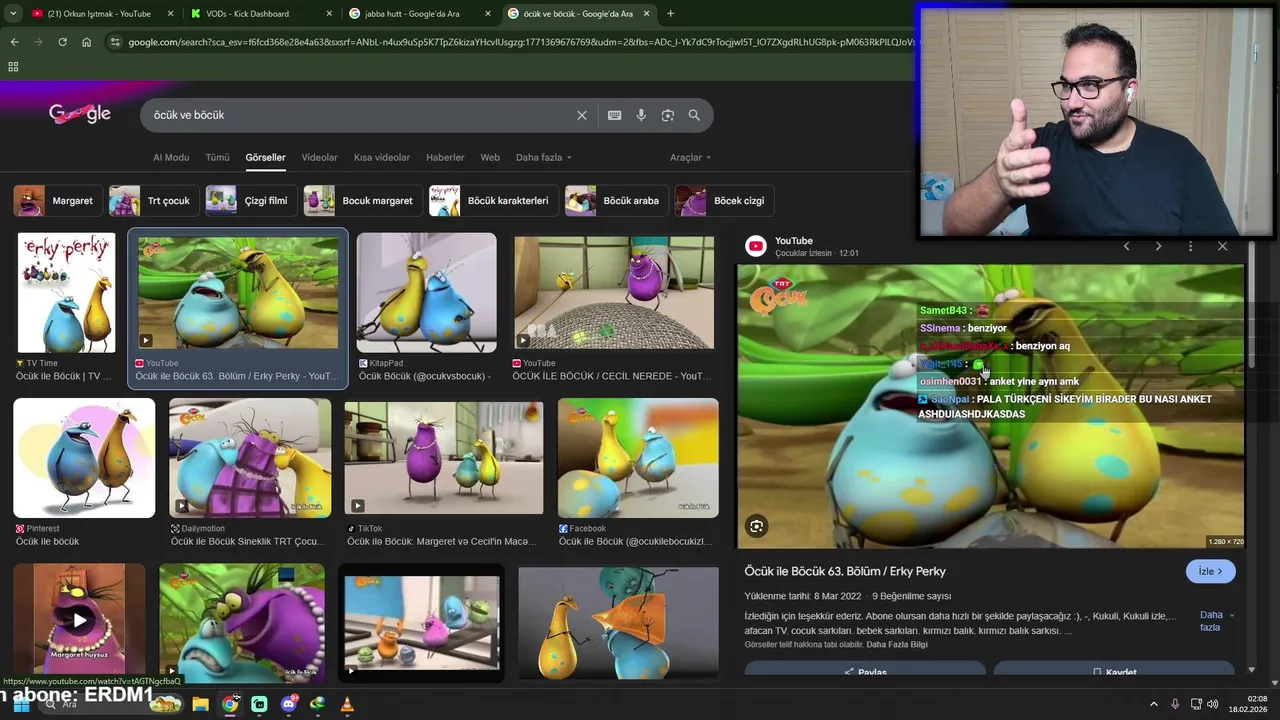Close the VODs Kick Dashboard tab
Screen dimensions: 1280x720
(x=330, y=14)
